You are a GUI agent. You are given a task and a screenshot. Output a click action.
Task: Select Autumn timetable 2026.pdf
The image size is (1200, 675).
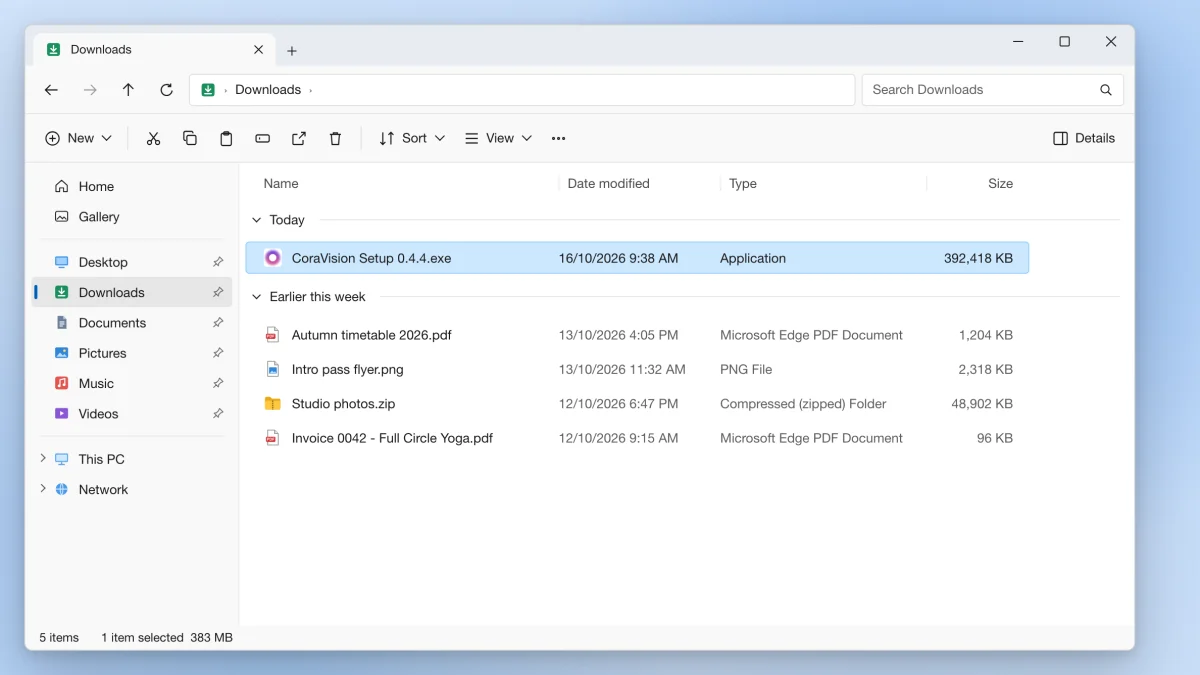coord(637,335)
